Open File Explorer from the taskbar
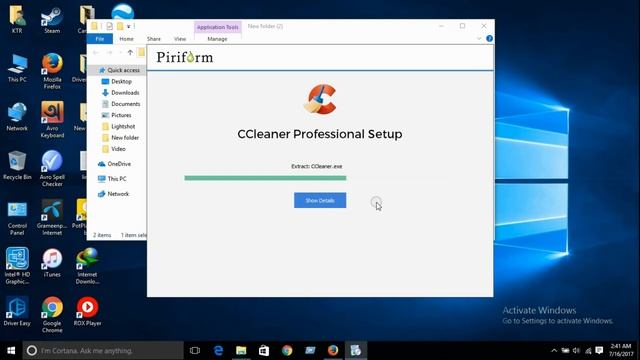The height and width of the screenshot is (360, 640). pyautogui.click(x=241, y=351)
